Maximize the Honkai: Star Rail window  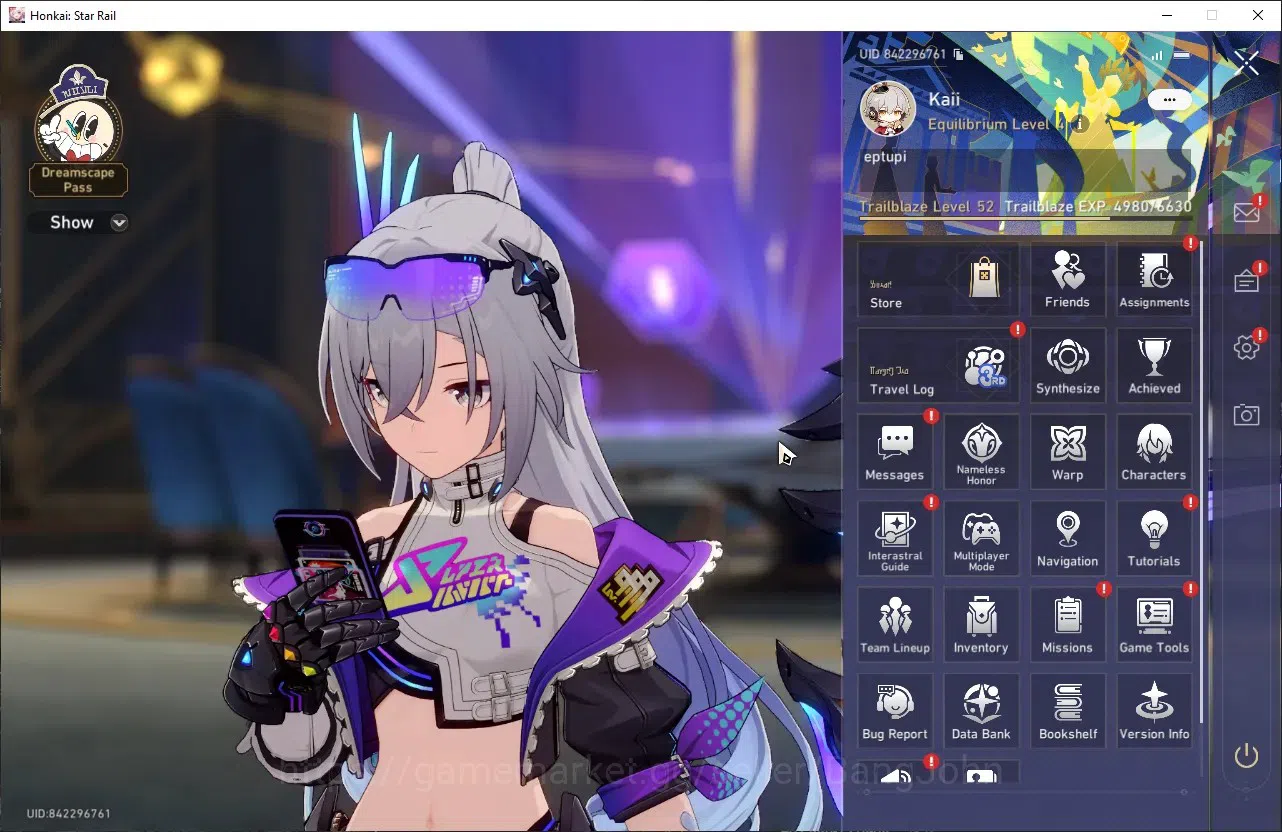click(1212, 15)
